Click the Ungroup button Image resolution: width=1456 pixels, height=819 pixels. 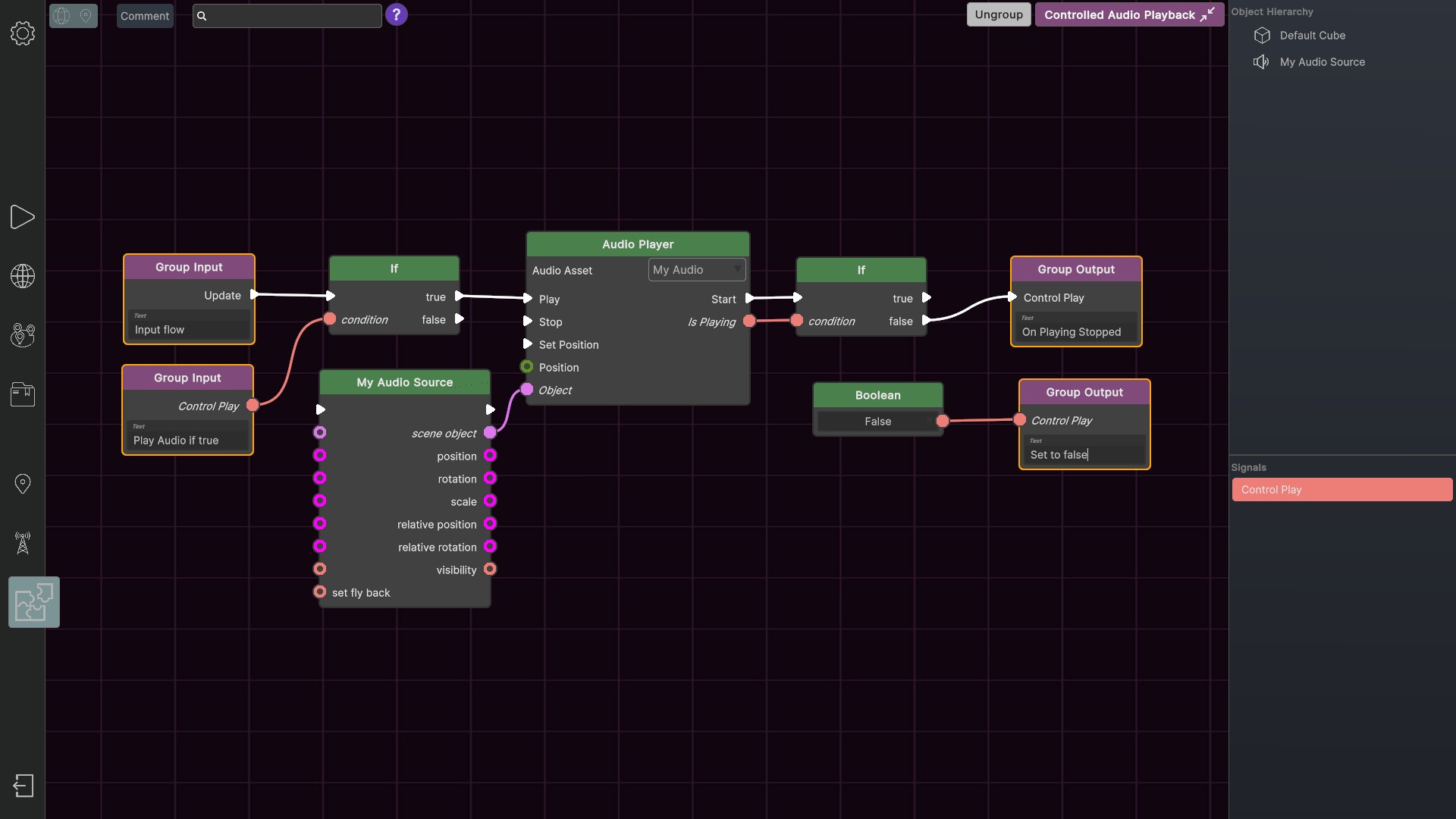998,14
